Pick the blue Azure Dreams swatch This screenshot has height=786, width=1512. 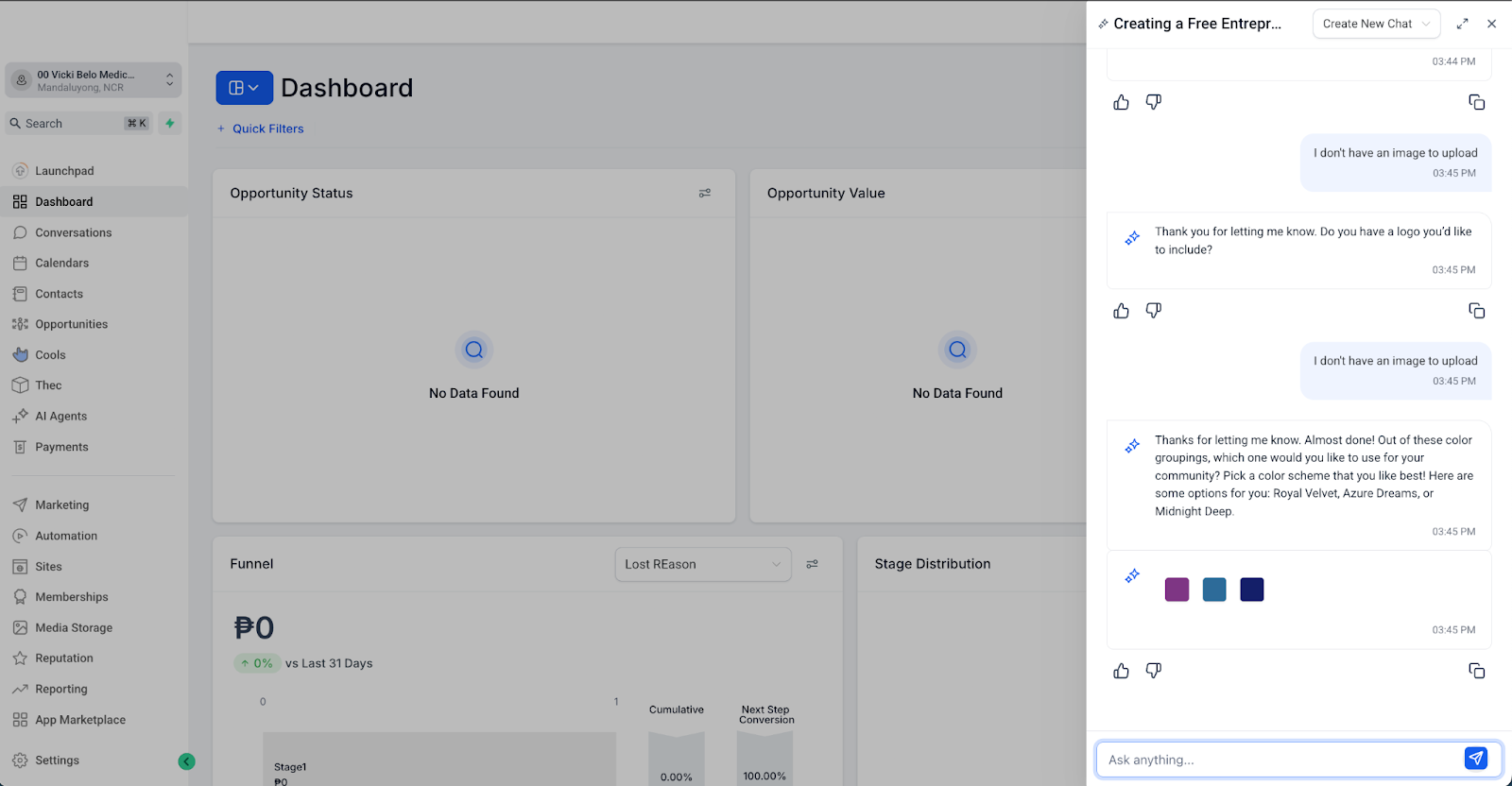[1214, 589]
